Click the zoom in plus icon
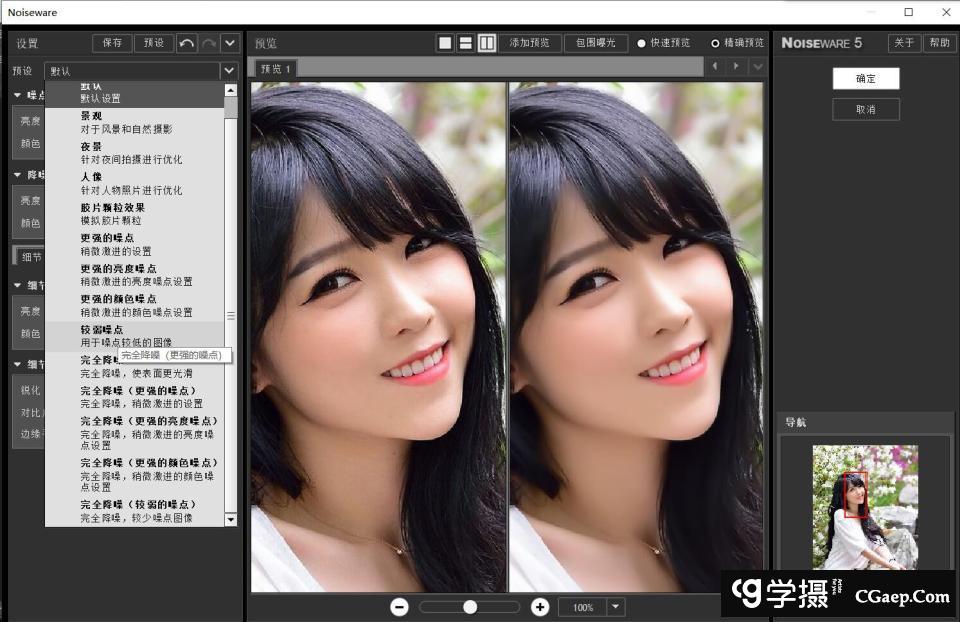Screen dimensions: 960x622 [540, 607]
